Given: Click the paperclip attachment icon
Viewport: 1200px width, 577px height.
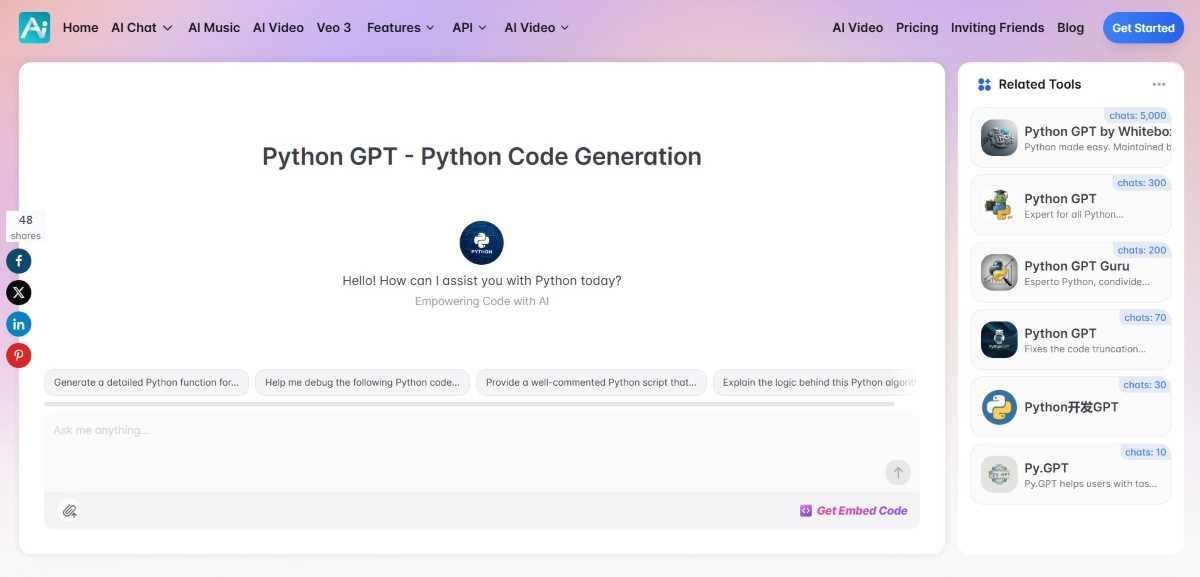Looking at the screenshot, I should pyautogui.click(x=69, y=511).
